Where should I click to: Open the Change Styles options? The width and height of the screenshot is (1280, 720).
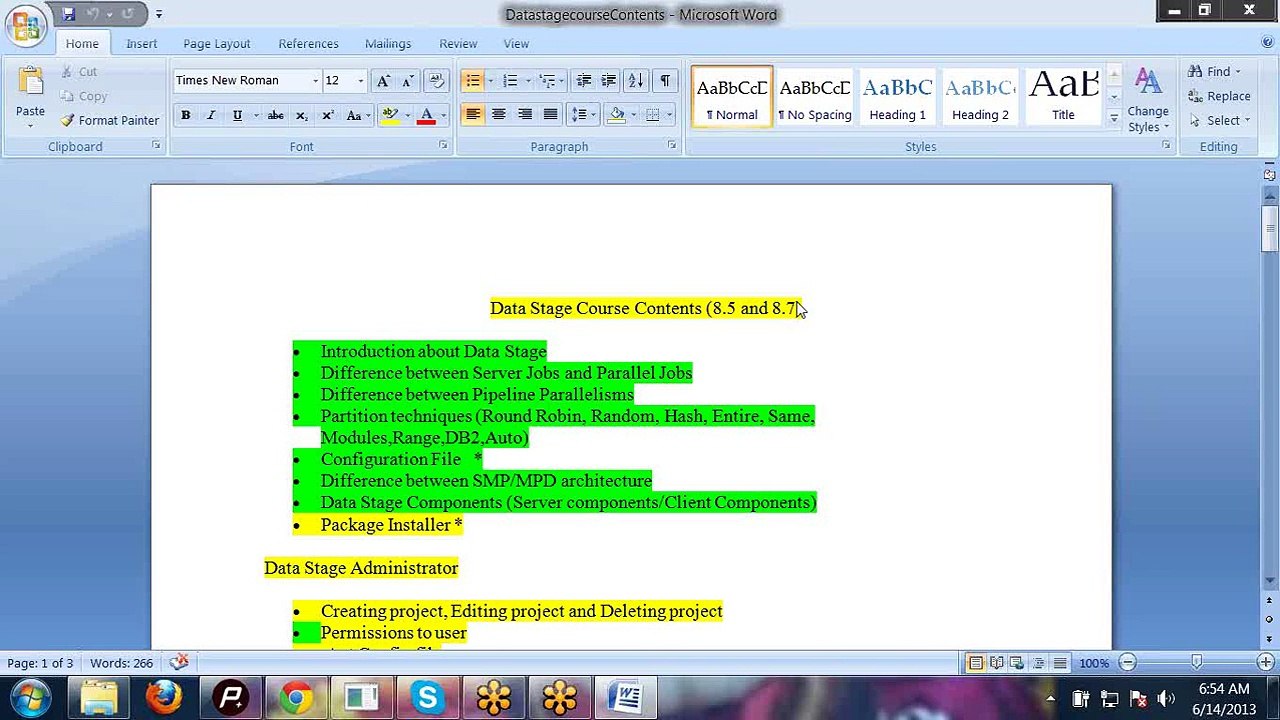coord(1147,100)
